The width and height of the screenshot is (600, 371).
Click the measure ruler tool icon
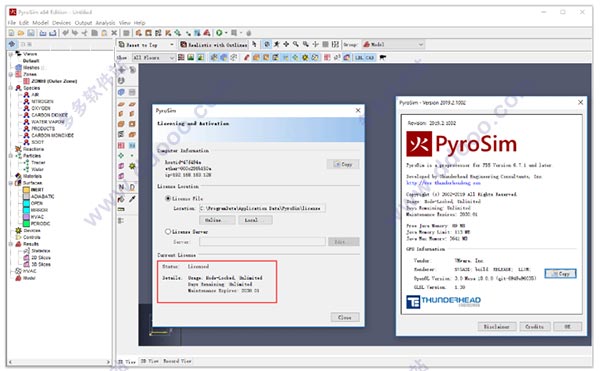(x=121, y=209)
